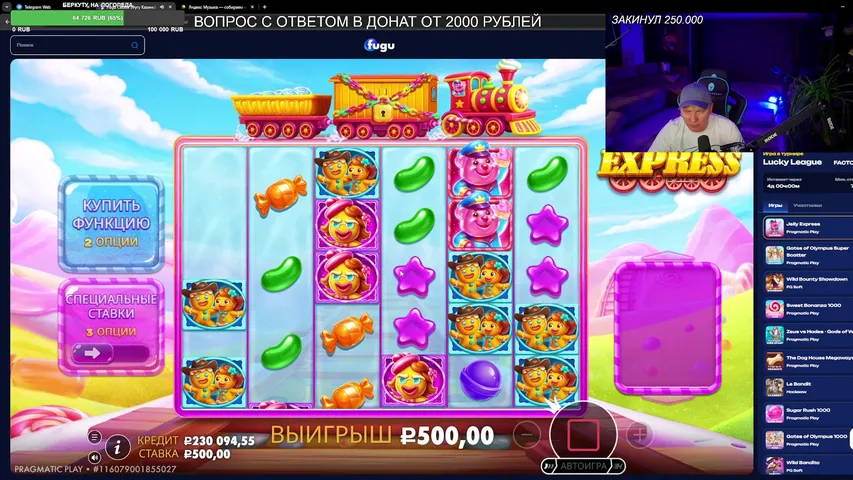Mute the slot game sound
The image size is (853, 480).
tap(94, 457)
